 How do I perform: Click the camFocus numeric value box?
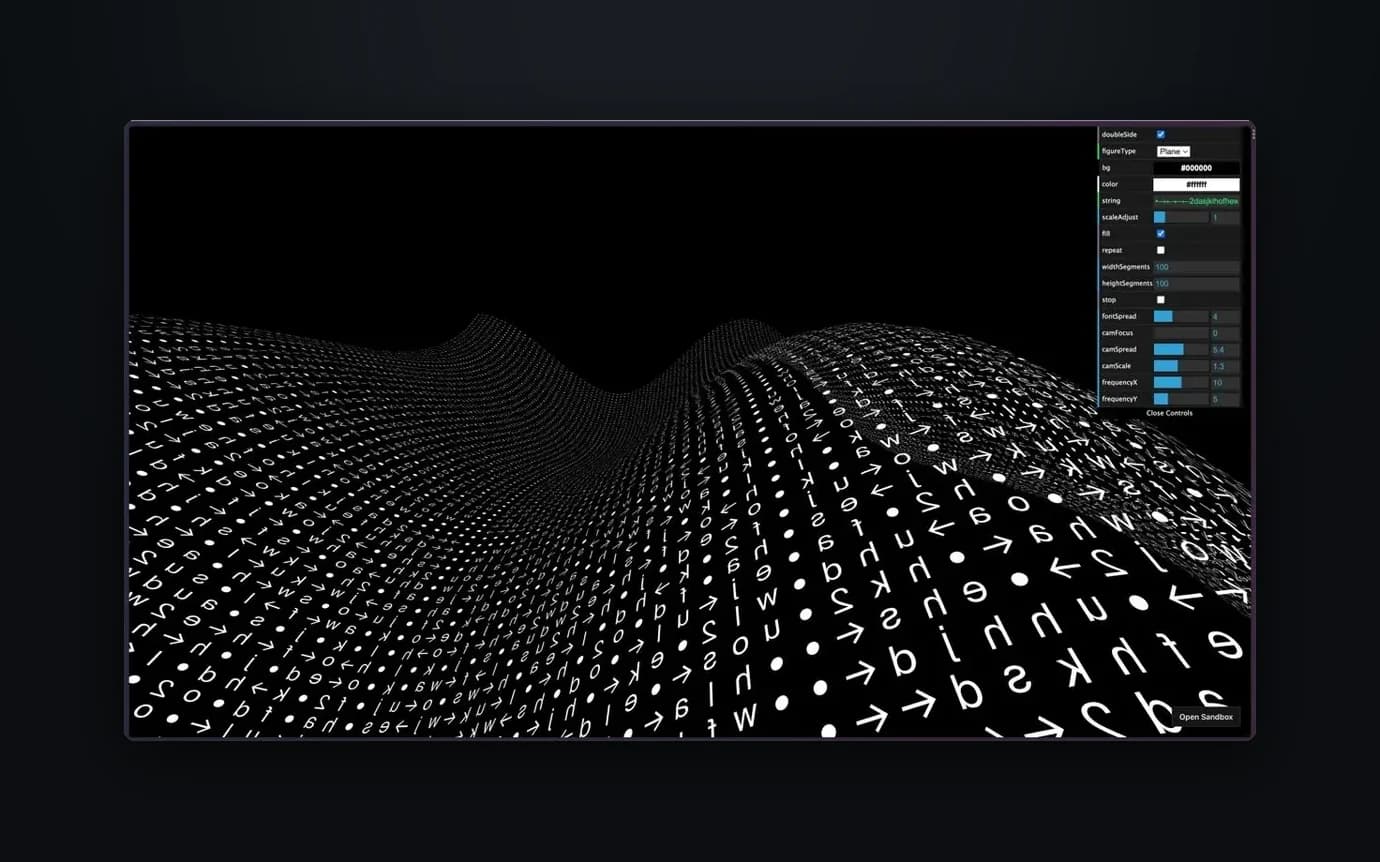point(1225,333)
